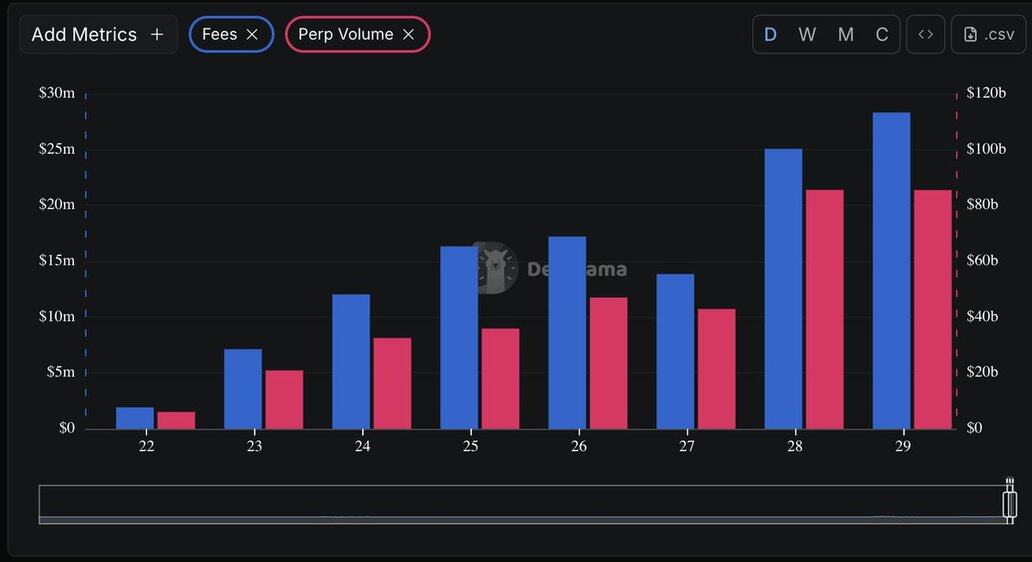Click the plus icon in Add Metrics
This screenshot has width=1032, height=562.
pos(157,34)
